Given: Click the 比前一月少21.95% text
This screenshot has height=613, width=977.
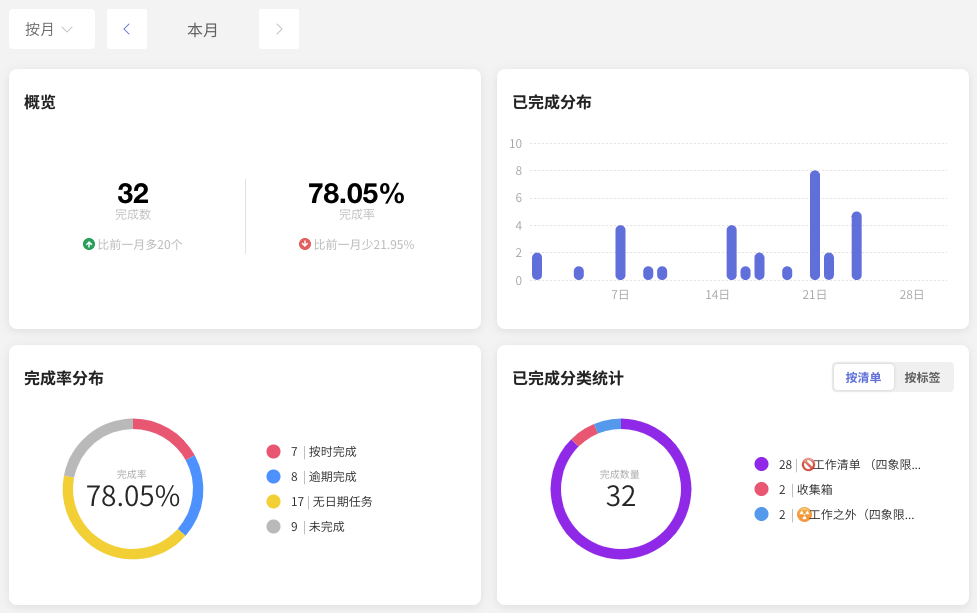Looking at the screenshot, I should tap(364, 245).
